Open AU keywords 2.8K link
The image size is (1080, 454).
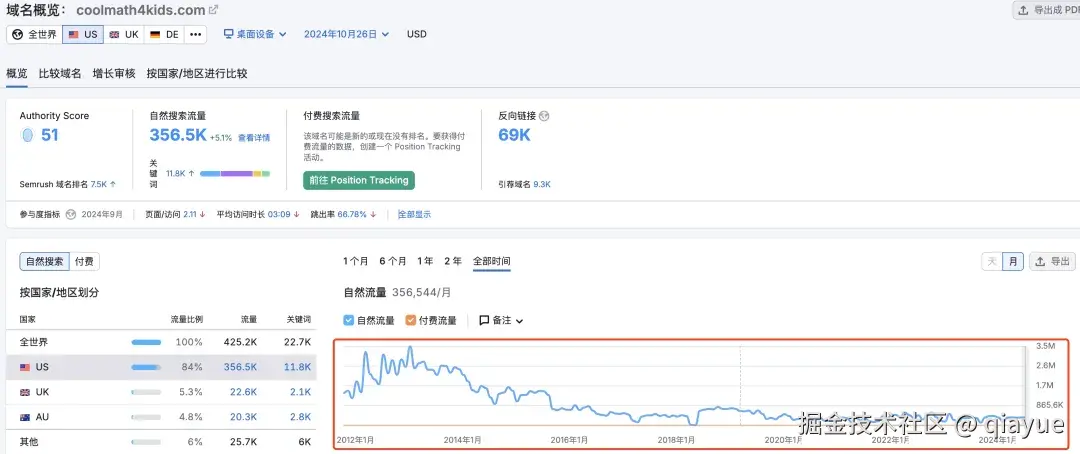point(301,417)
